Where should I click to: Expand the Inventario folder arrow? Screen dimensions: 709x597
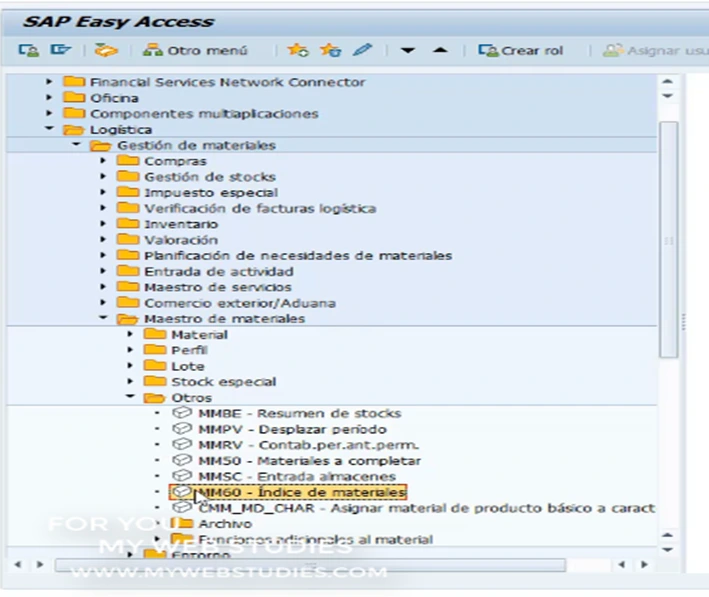click(103, 224)
